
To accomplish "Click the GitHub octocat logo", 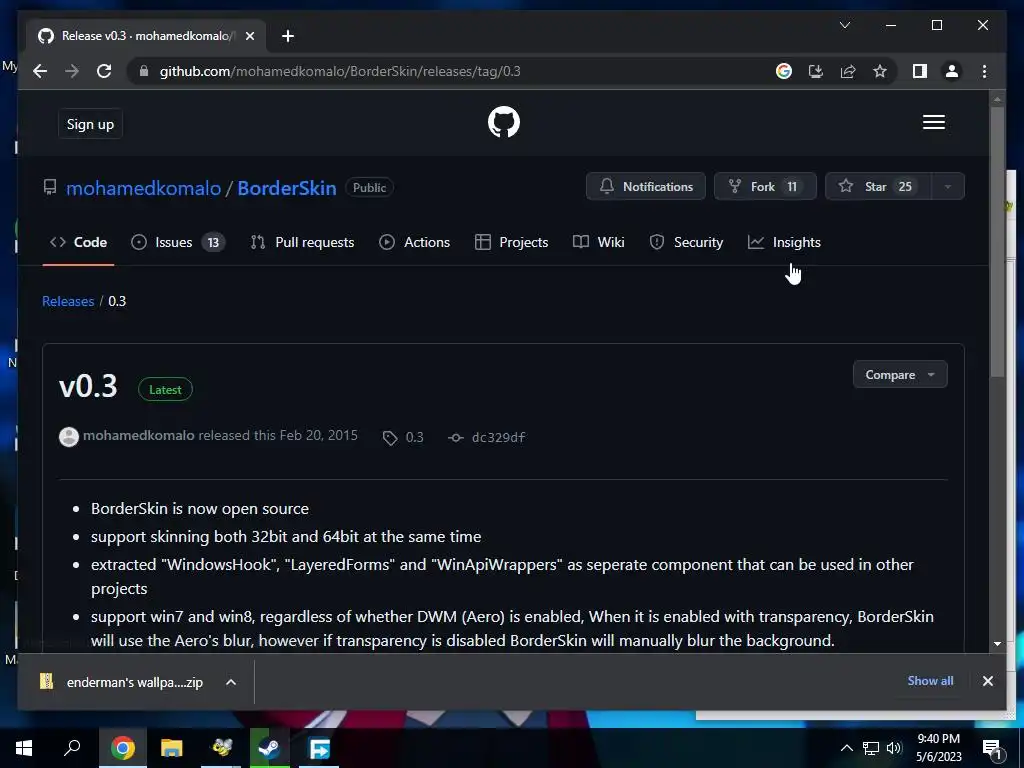I will 504,122.
